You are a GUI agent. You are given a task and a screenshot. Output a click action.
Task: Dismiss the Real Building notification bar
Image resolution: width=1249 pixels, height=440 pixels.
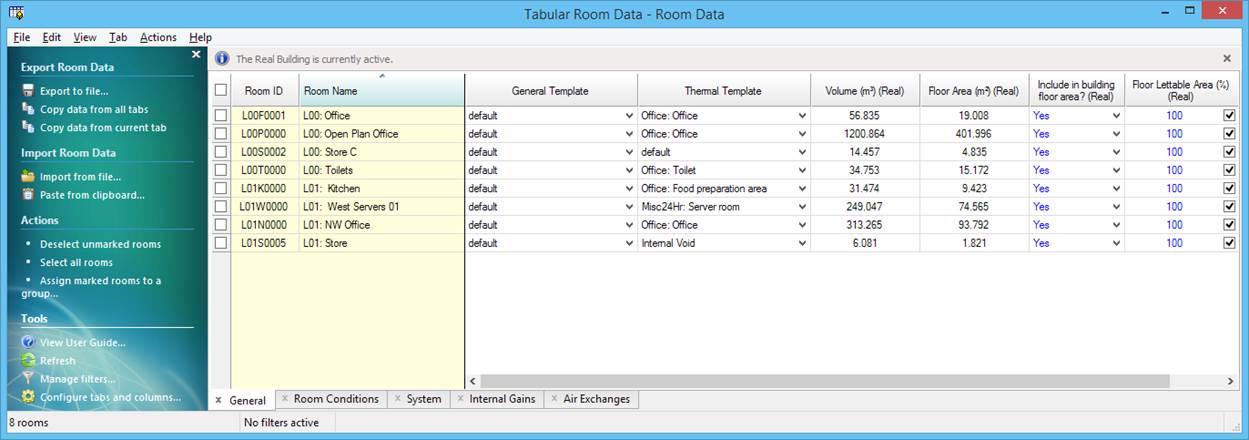point(1227,59)
